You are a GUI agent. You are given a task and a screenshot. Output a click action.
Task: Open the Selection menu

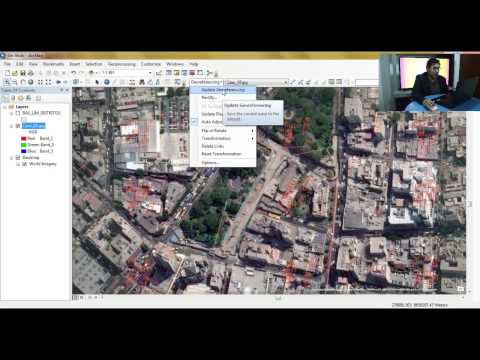[x=94, y=64]
